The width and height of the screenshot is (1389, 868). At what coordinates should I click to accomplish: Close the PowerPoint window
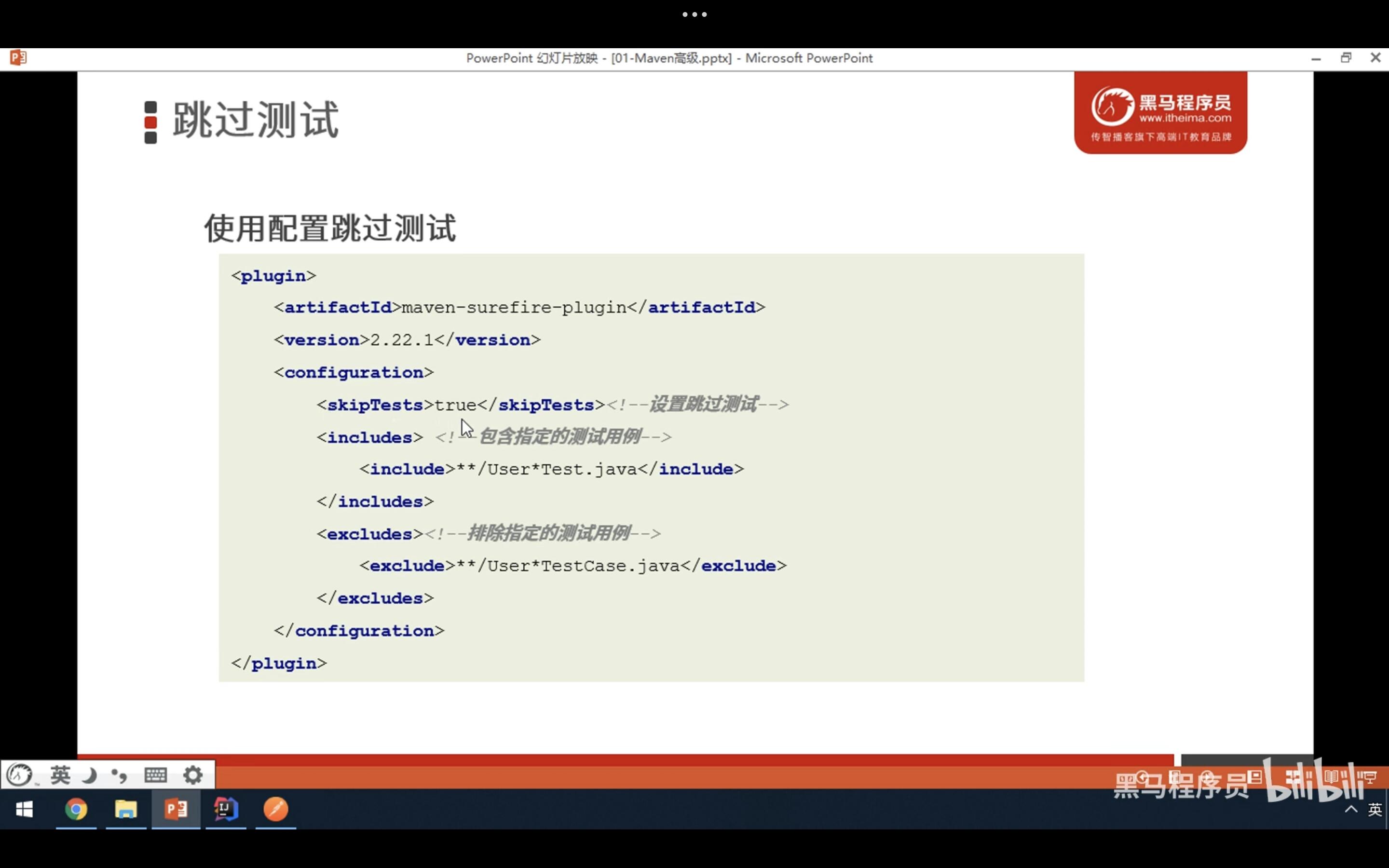coord(1376,57)
